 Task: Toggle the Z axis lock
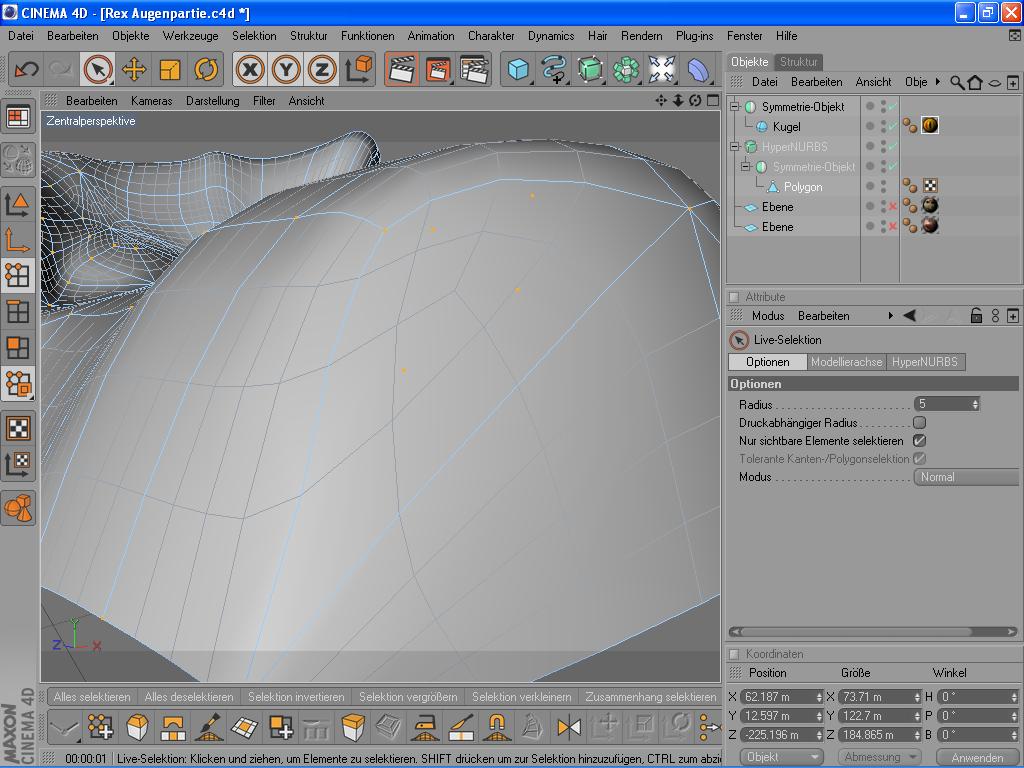[322, 69]
